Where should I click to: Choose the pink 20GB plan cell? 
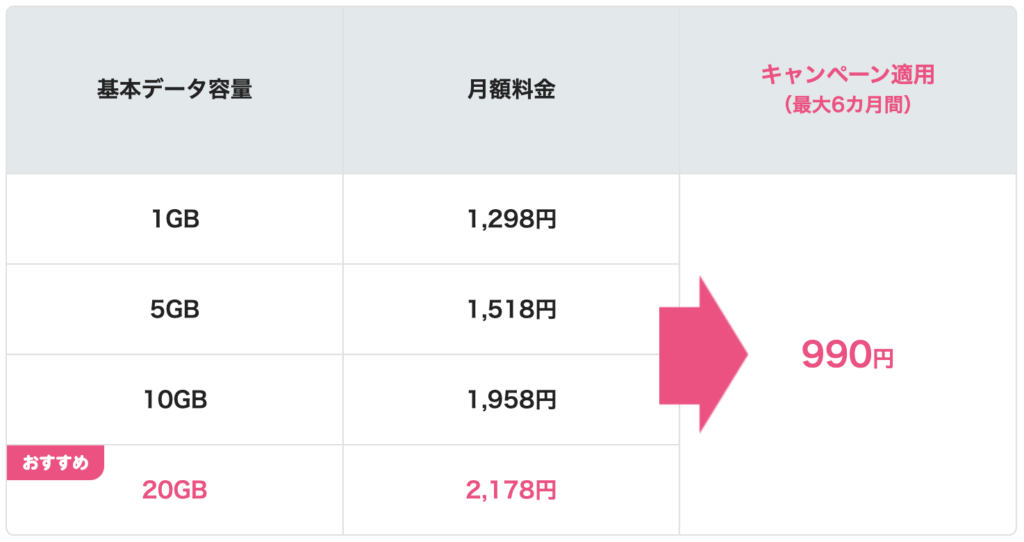point(174,490)
